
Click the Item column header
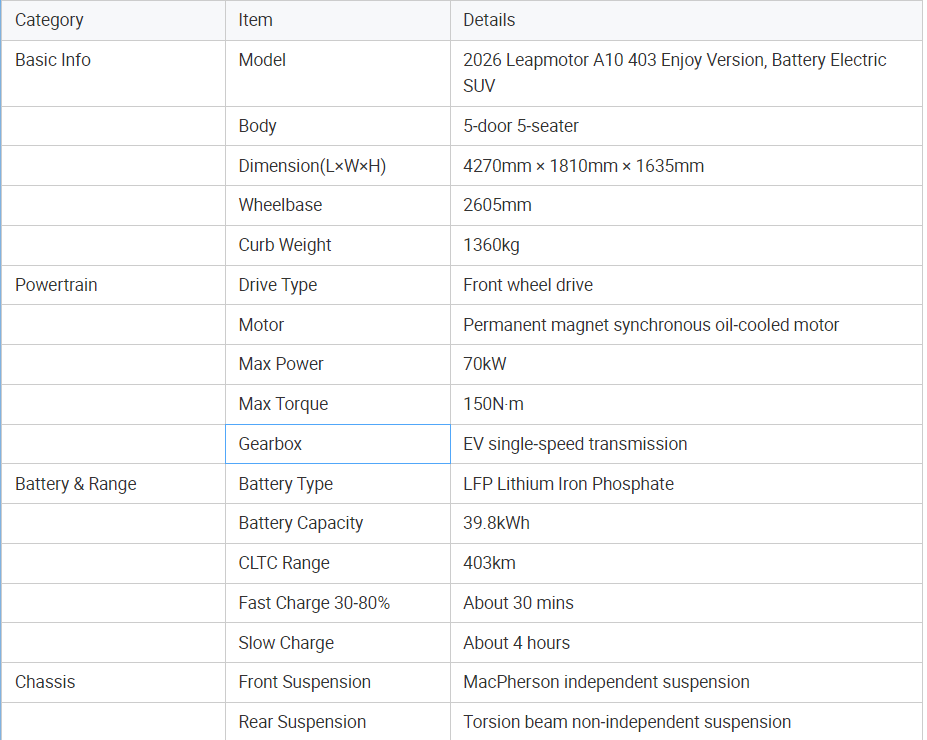pyautogui.click(x=338, y=20)
